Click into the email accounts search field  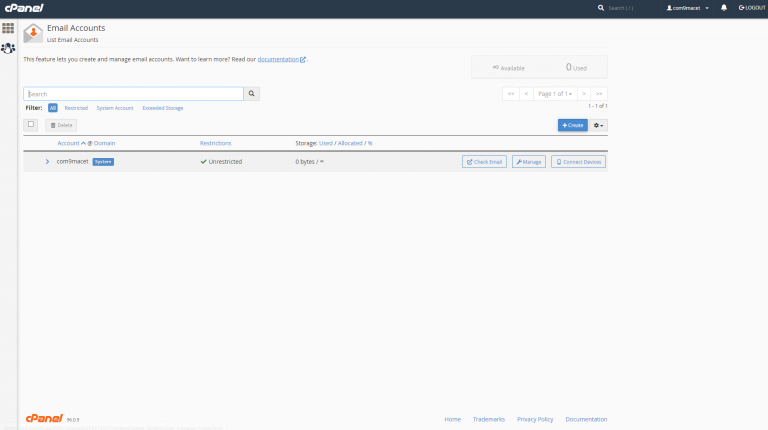click(x=134, y=94)
